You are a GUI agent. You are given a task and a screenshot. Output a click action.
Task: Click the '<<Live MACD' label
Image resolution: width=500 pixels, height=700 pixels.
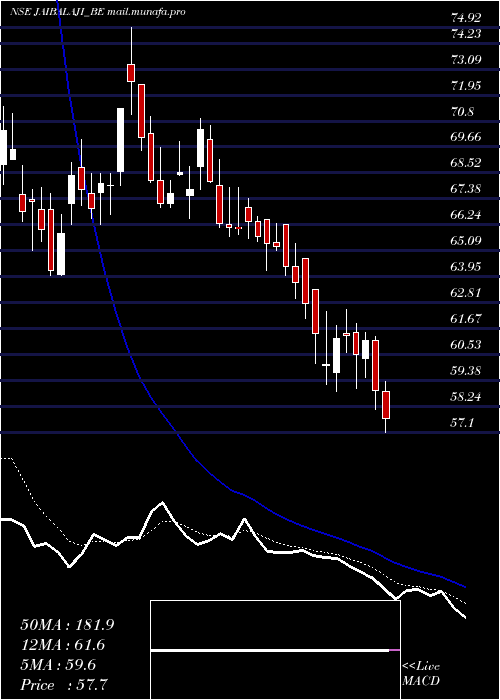pyautogui.click(x=421, y=674)
